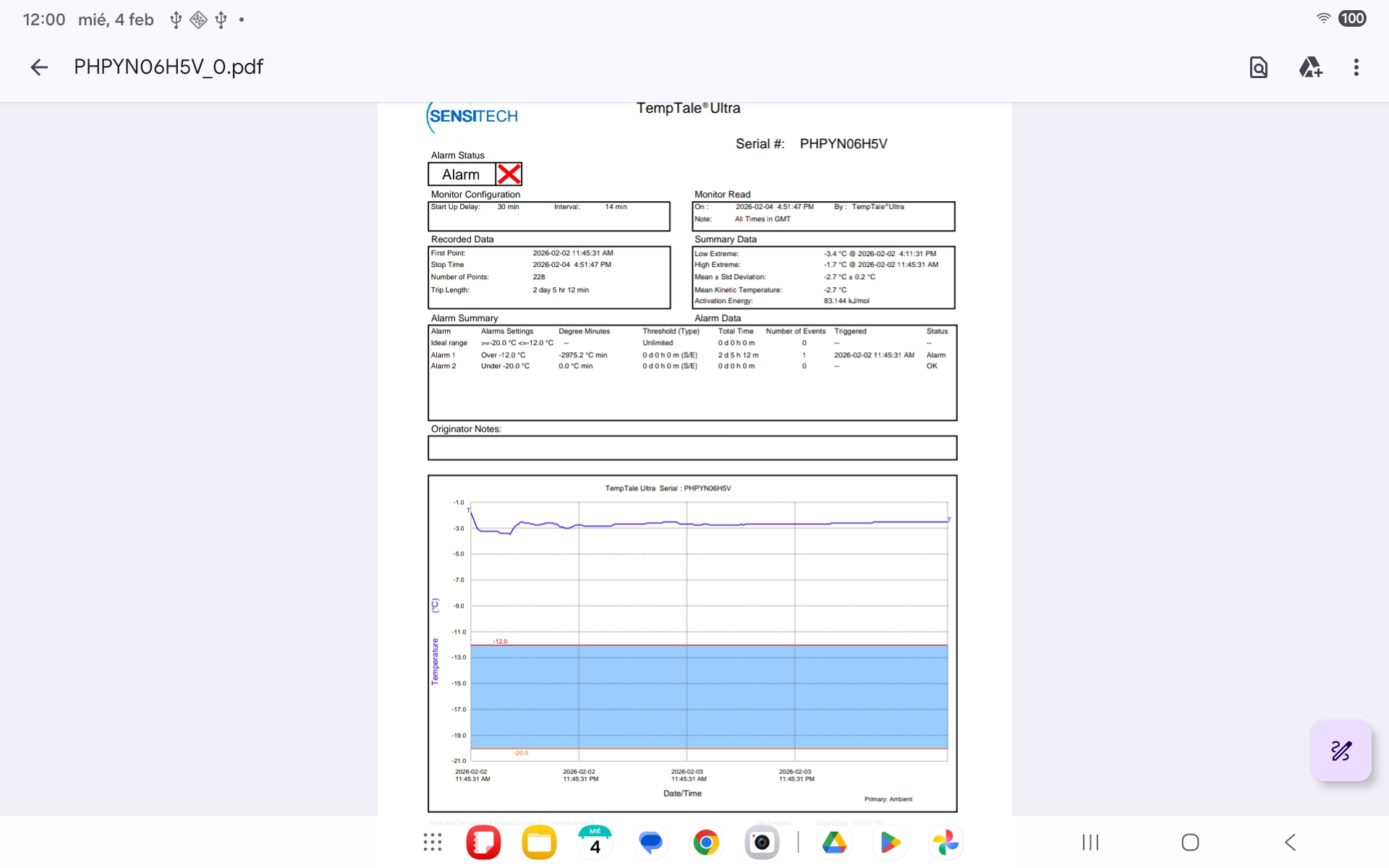Screen dimensions: 1389x868
Task: Tap the blue shaded temperature range area
Action: click(x=709, y=697)
